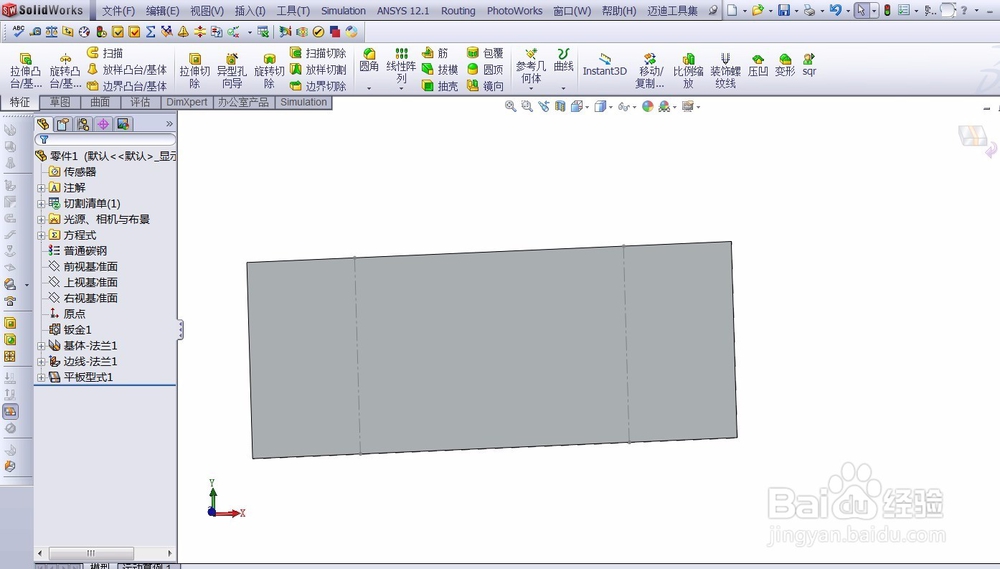The image size is (1000, 569).
Task: Select the Revolved Cut (旋转切除) tool
Action: pyautogui.click(x=269, y=71)
